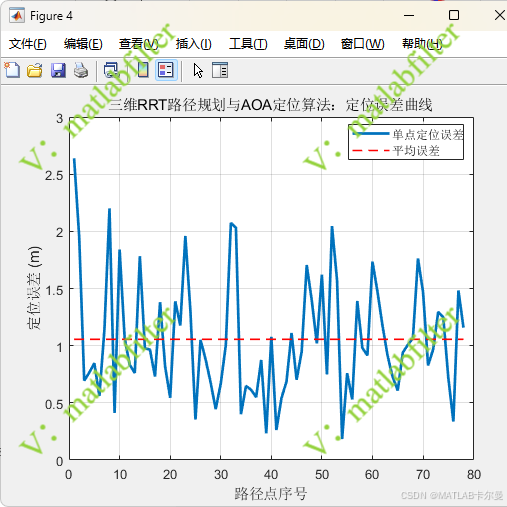The height and width of the screenshot is (507, 507).
Task: Click the MATLAB logo in the title bar
Action: [17, 16]
